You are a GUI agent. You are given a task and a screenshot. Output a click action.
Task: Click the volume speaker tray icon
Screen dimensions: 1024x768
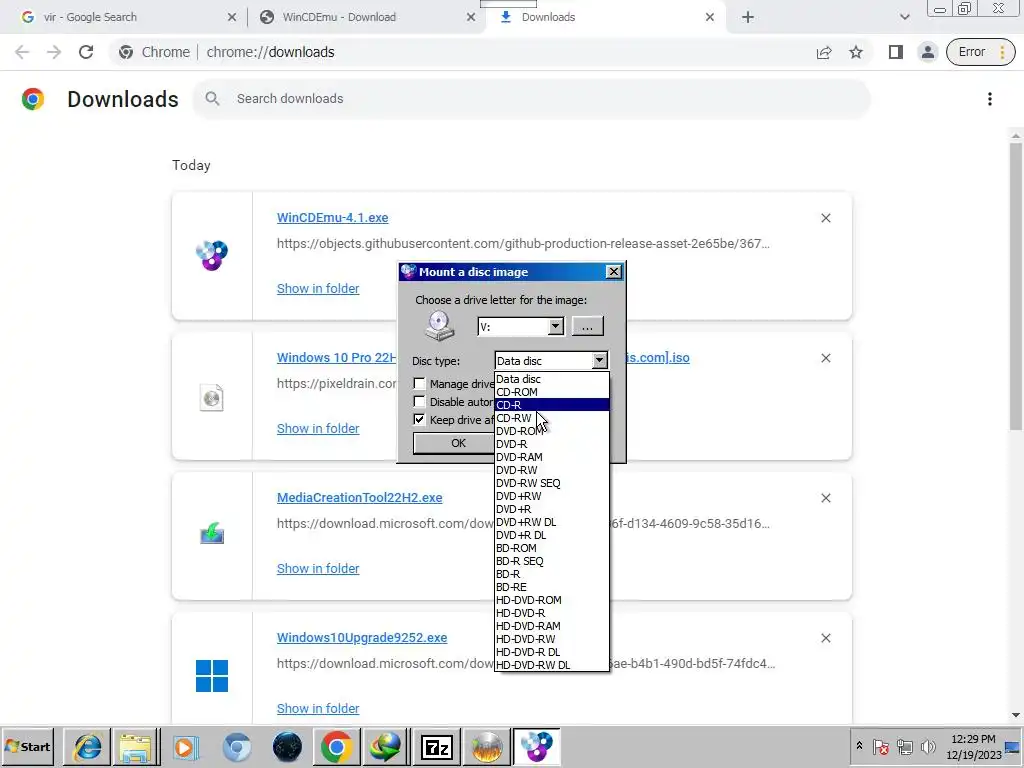pos(927,746)
